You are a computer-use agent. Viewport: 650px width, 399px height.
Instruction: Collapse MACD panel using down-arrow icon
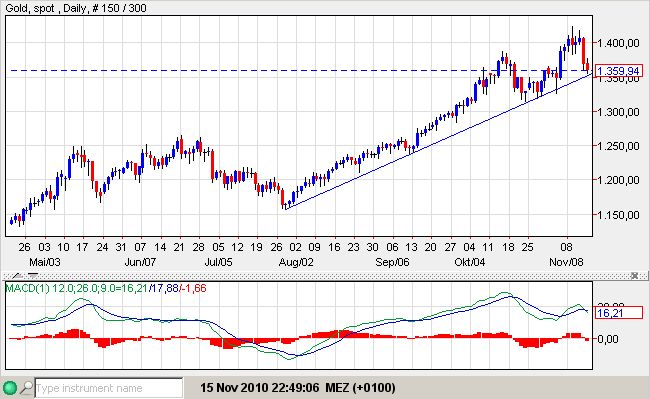coord(32,275)
